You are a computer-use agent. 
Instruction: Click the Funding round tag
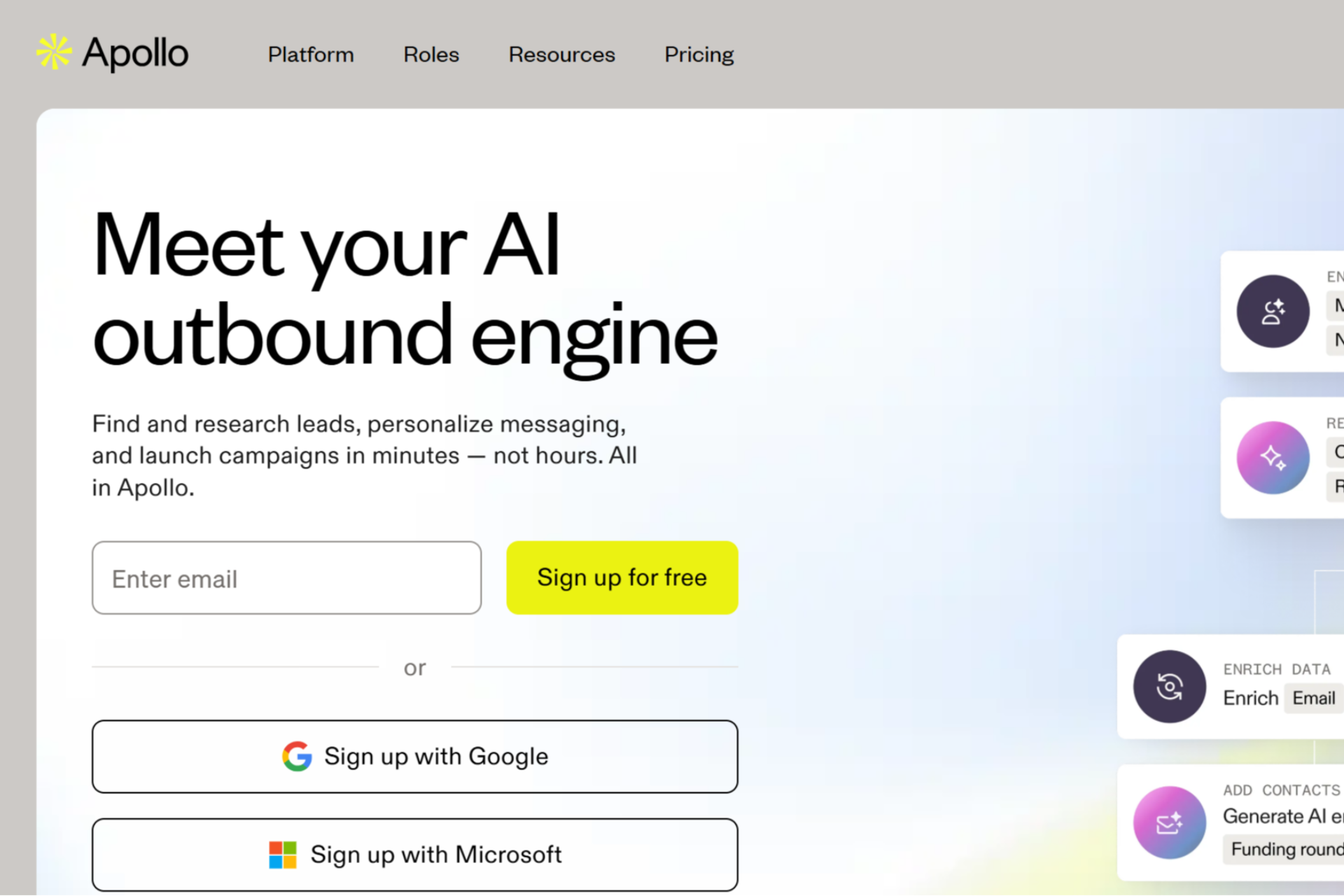1287,849
